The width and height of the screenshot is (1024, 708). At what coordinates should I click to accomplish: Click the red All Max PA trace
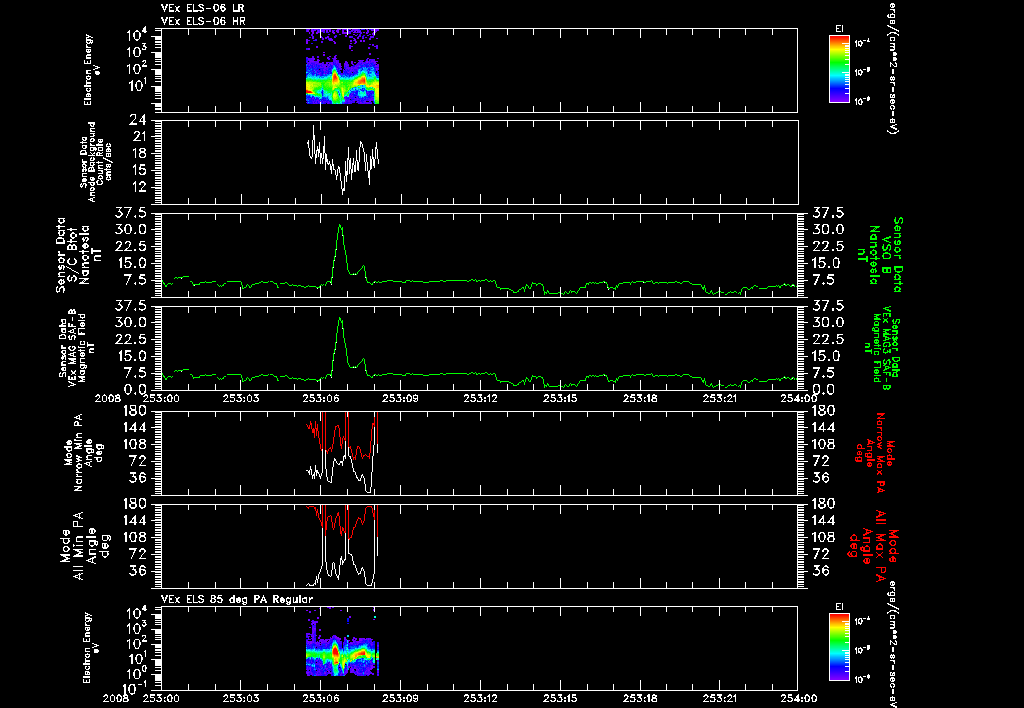343,521
